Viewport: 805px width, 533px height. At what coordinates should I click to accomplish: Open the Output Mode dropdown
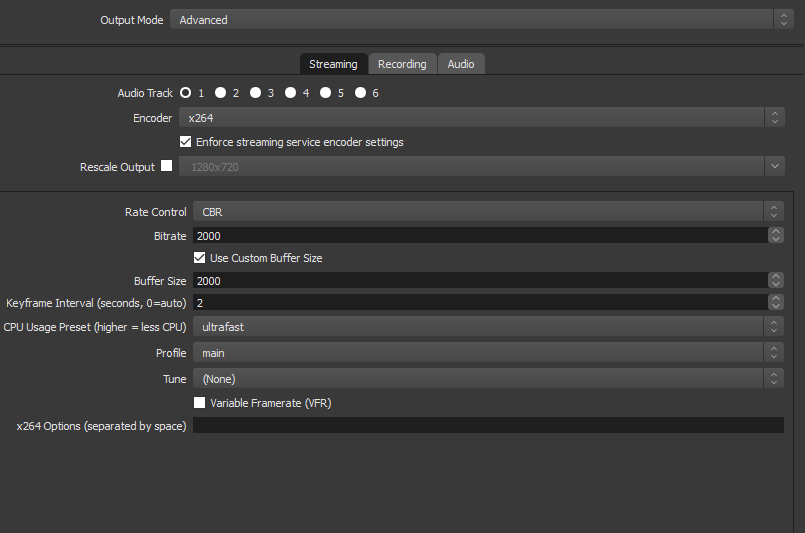coord(482,20)
